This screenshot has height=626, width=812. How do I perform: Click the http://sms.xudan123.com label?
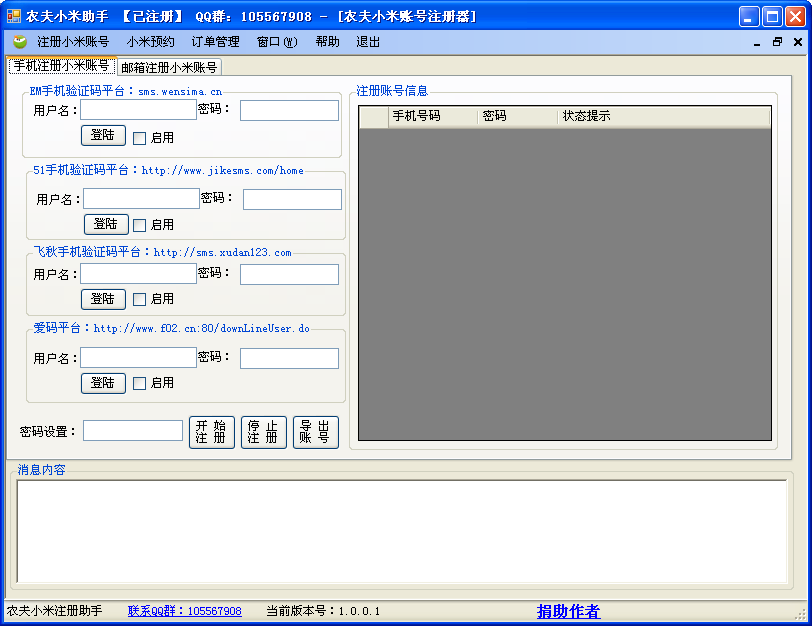pos(223,252)
